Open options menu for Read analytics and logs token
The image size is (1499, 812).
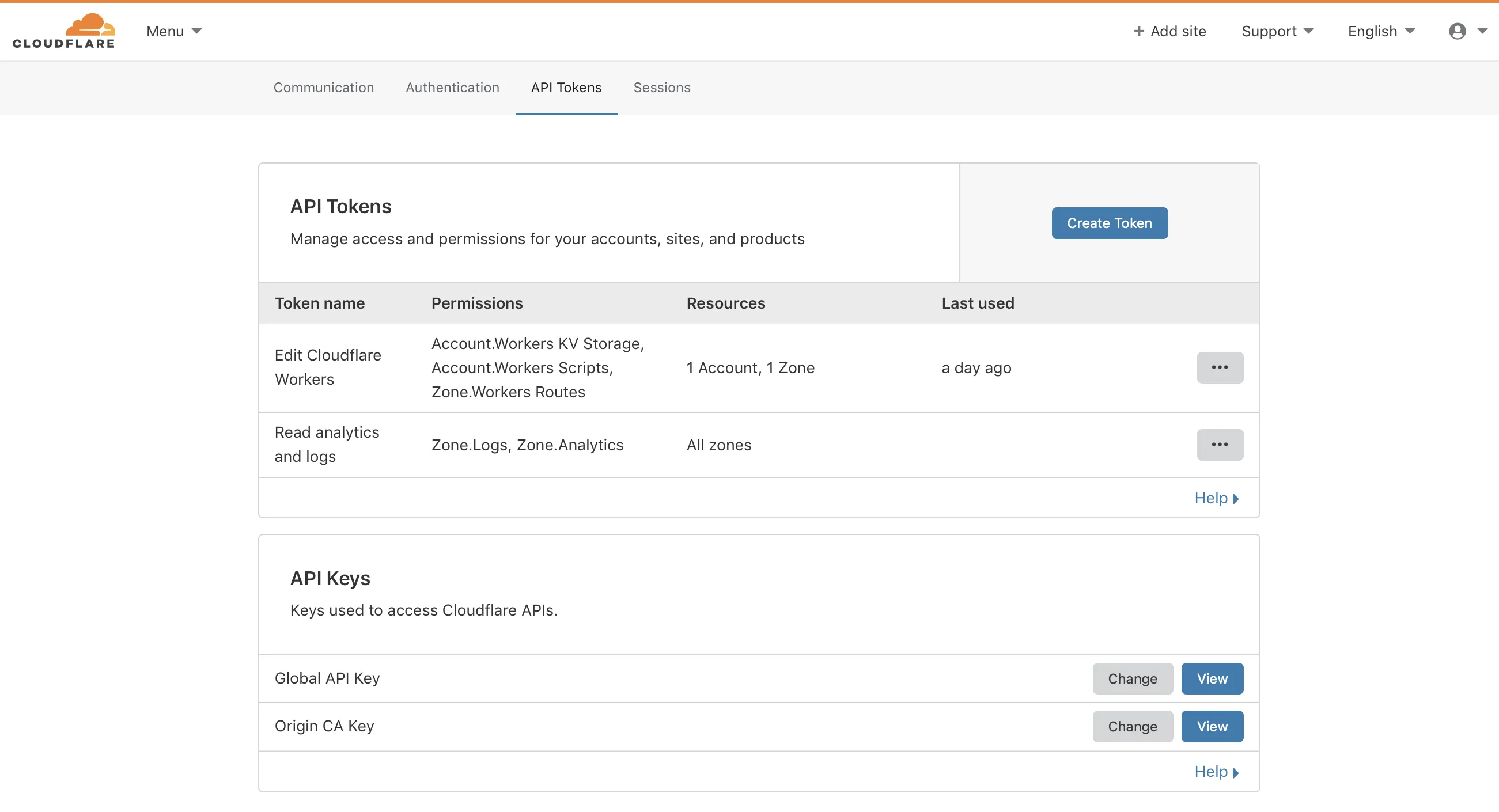[1220, 445]
